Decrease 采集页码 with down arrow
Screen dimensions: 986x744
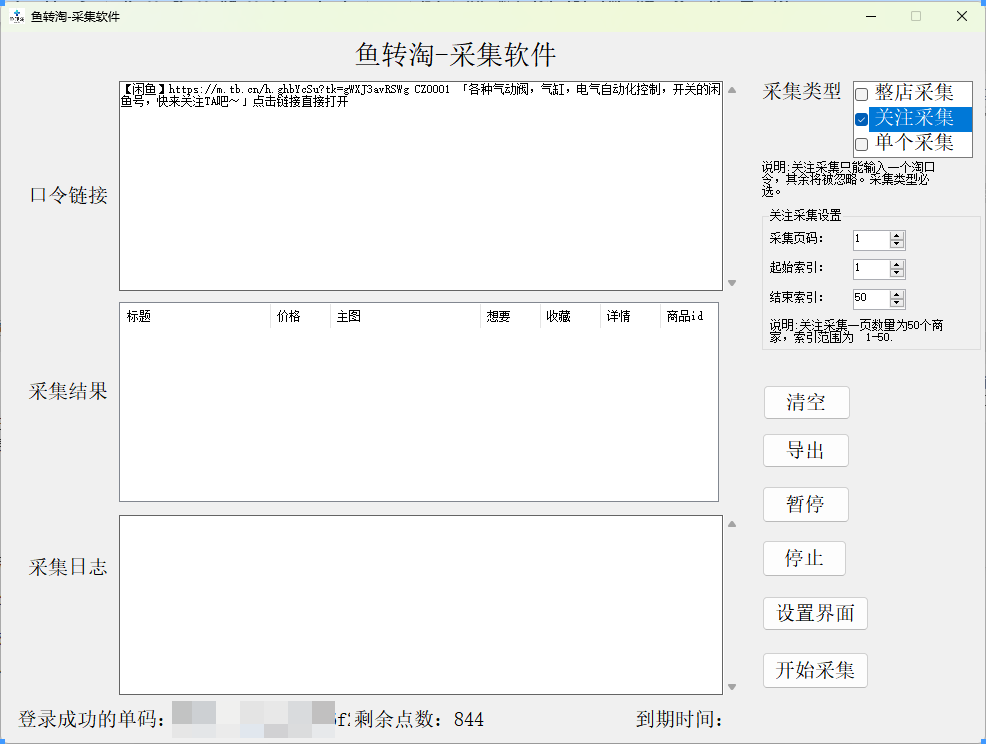click(x=897, y=243)
